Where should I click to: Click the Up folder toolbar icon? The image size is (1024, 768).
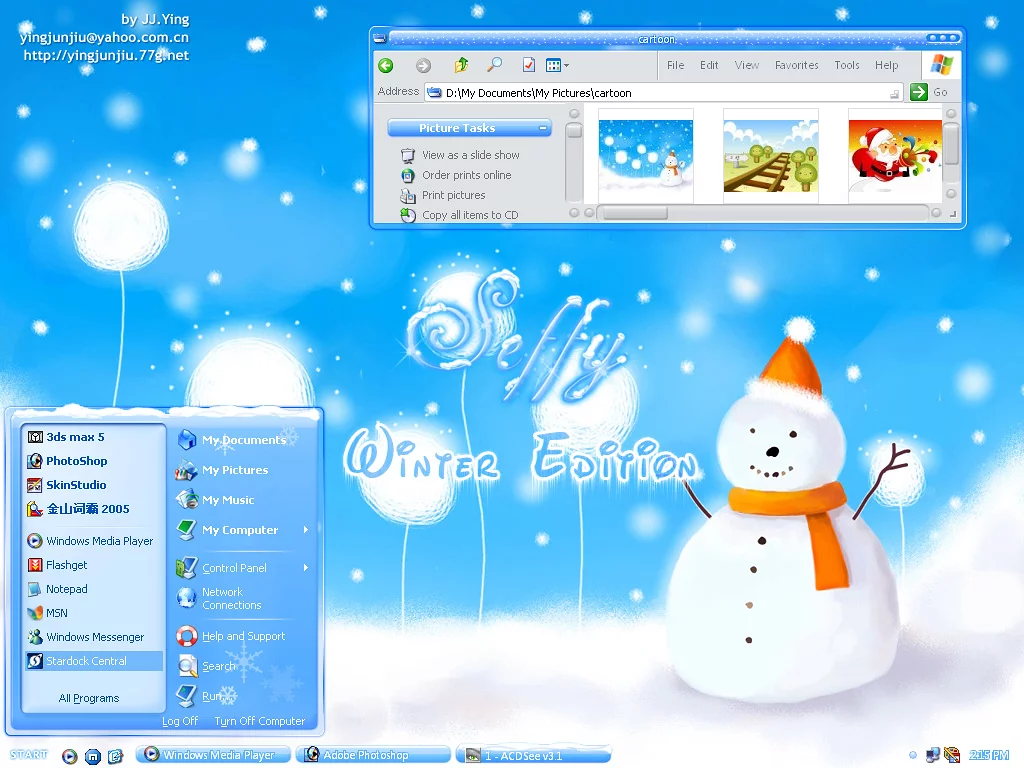click(x=461, y=66)
